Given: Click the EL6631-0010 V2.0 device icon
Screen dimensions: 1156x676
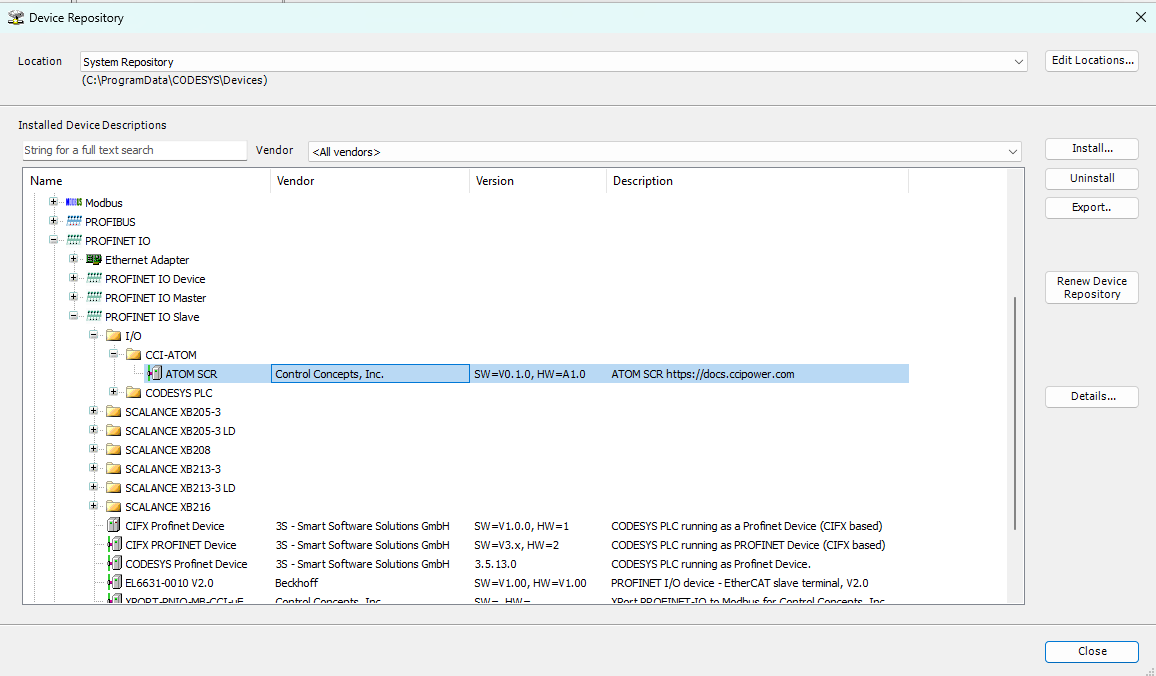Looking at the screenshot, I should (x=114, y=583).
